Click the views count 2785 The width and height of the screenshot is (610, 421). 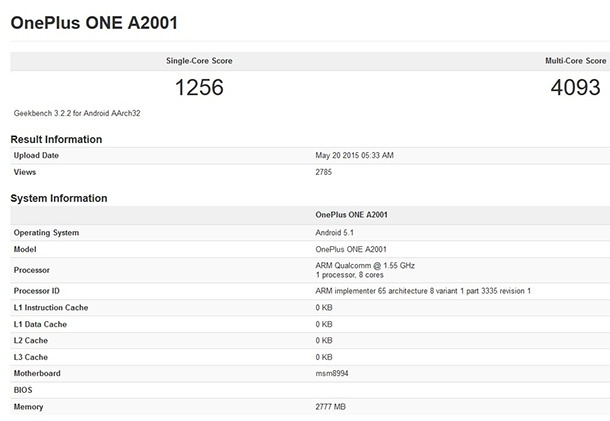(324, 172)
